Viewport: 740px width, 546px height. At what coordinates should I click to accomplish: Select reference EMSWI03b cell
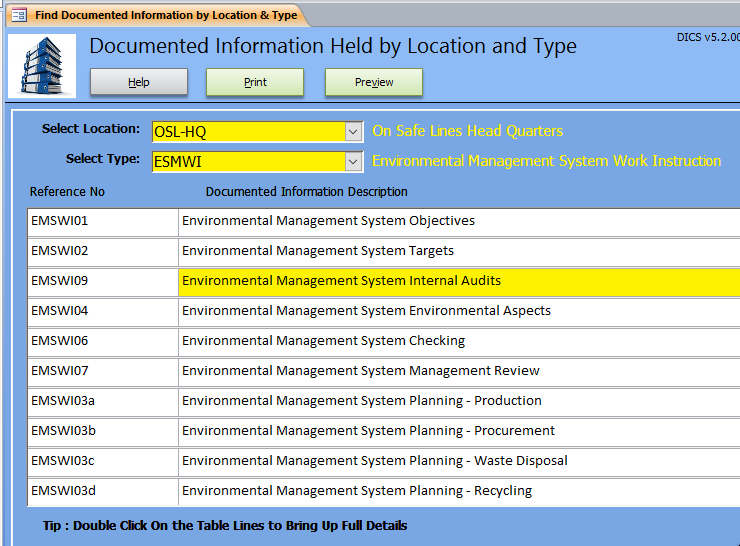103,431
